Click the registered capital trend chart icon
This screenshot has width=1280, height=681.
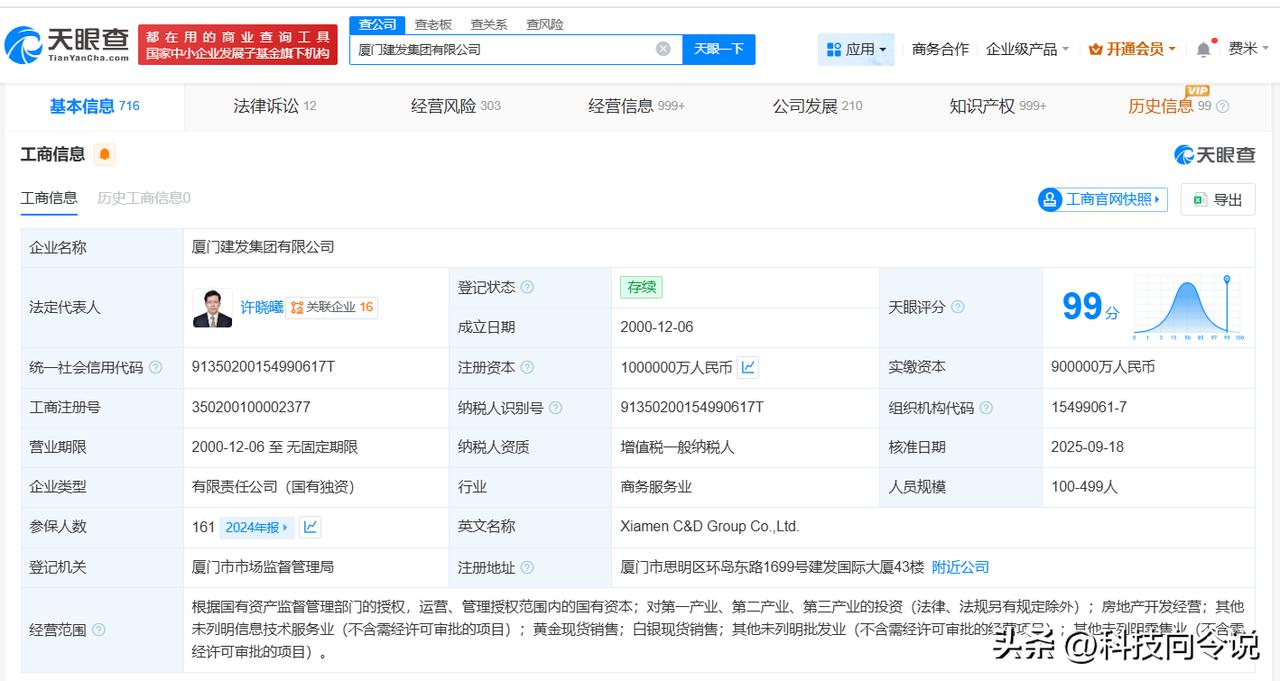coord(748,367)
